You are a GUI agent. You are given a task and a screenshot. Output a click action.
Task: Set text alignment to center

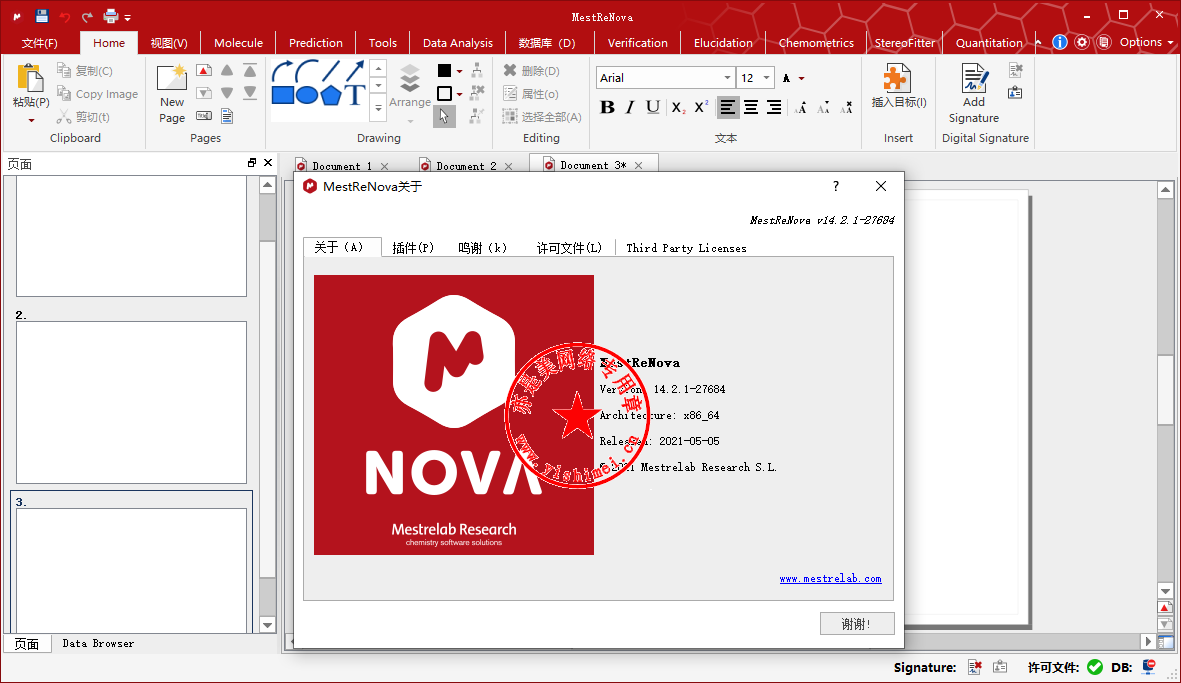coord(751,108)
